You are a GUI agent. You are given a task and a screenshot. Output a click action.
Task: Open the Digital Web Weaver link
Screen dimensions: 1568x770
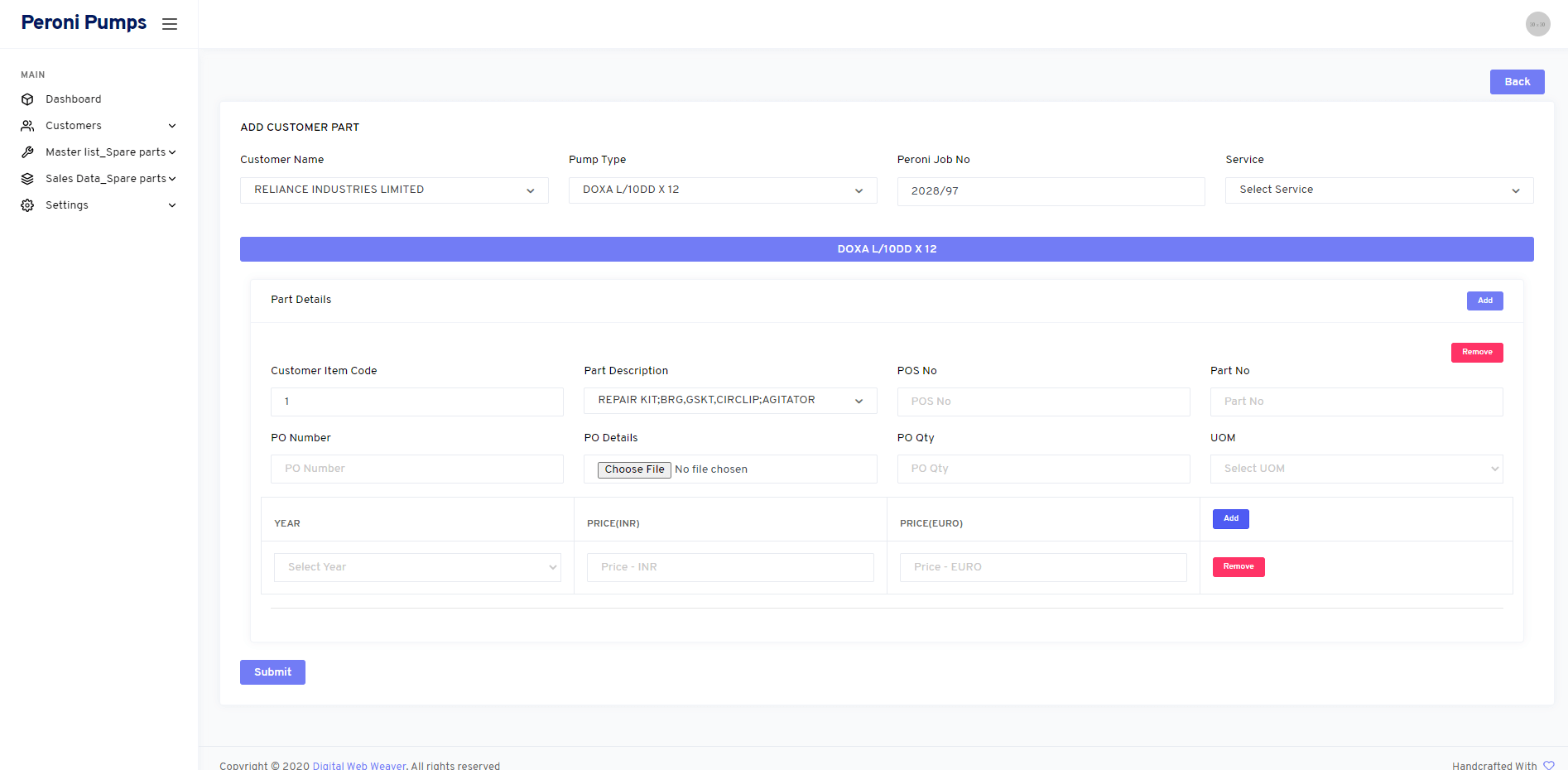359,766
